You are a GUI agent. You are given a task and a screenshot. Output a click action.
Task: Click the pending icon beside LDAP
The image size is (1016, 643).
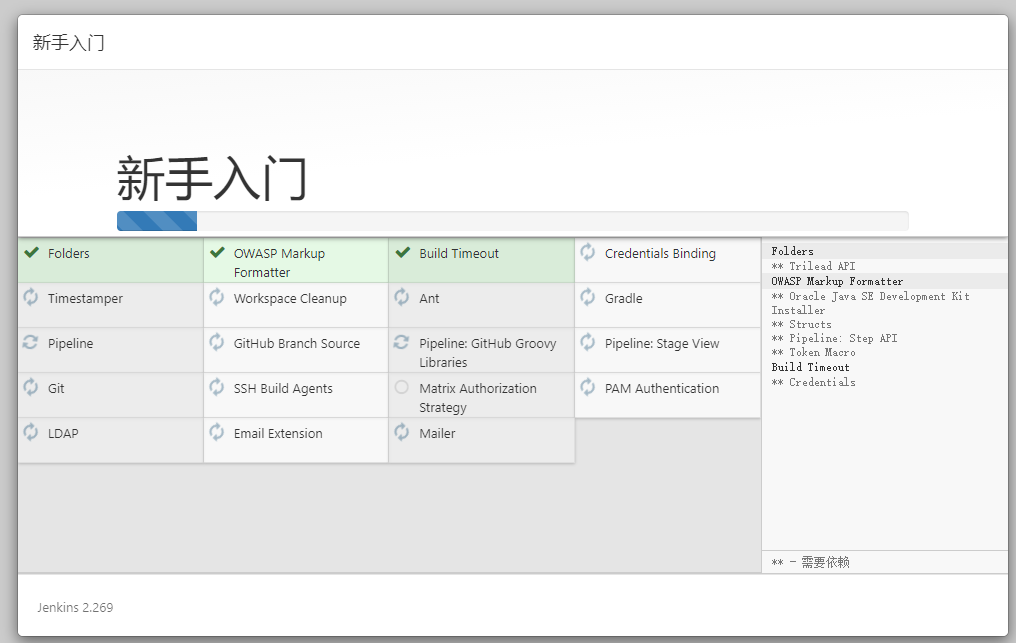point(30,432)
